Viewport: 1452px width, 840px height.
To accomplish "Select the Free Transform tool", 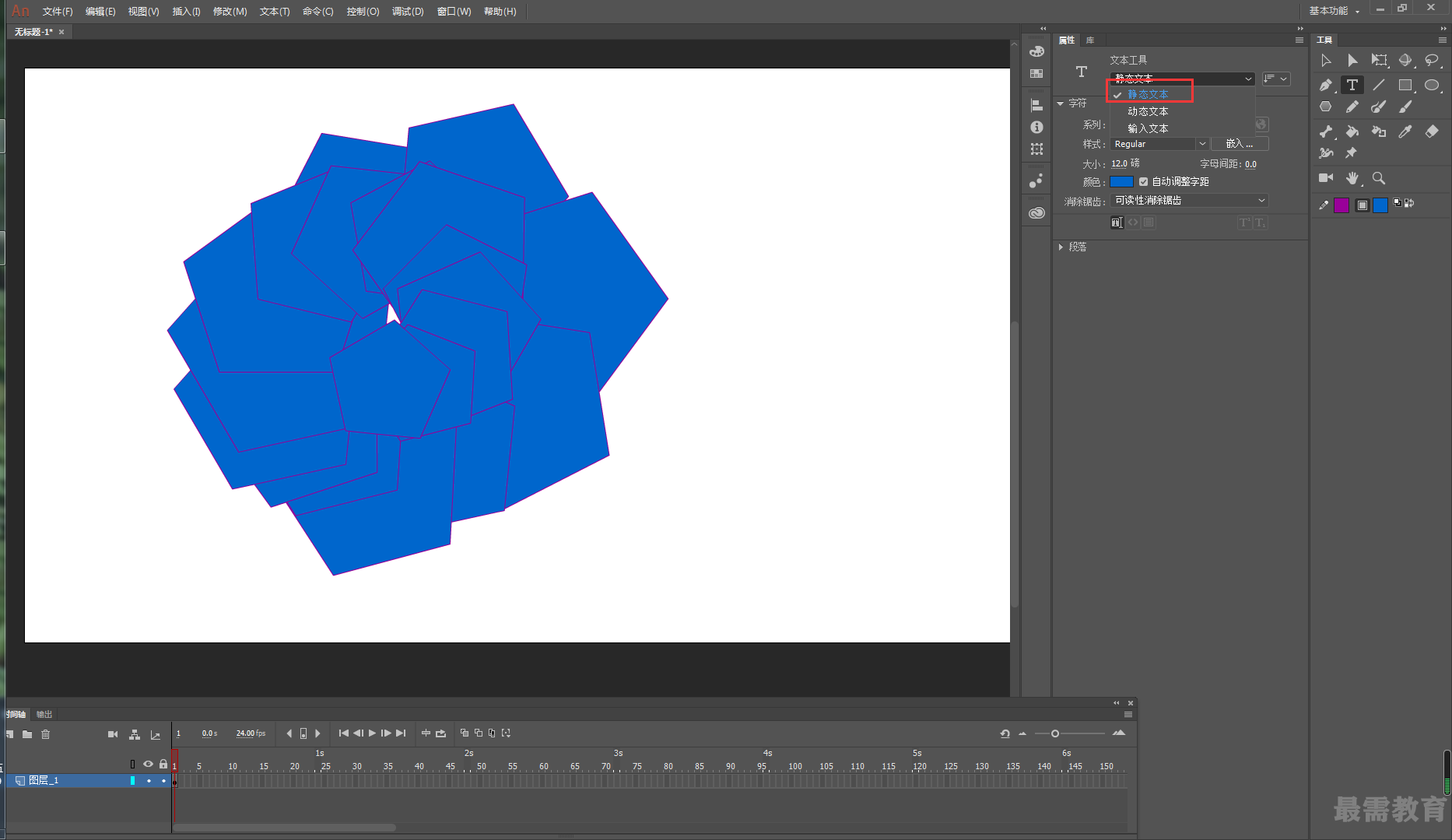I will click(x=1379, y=61).
